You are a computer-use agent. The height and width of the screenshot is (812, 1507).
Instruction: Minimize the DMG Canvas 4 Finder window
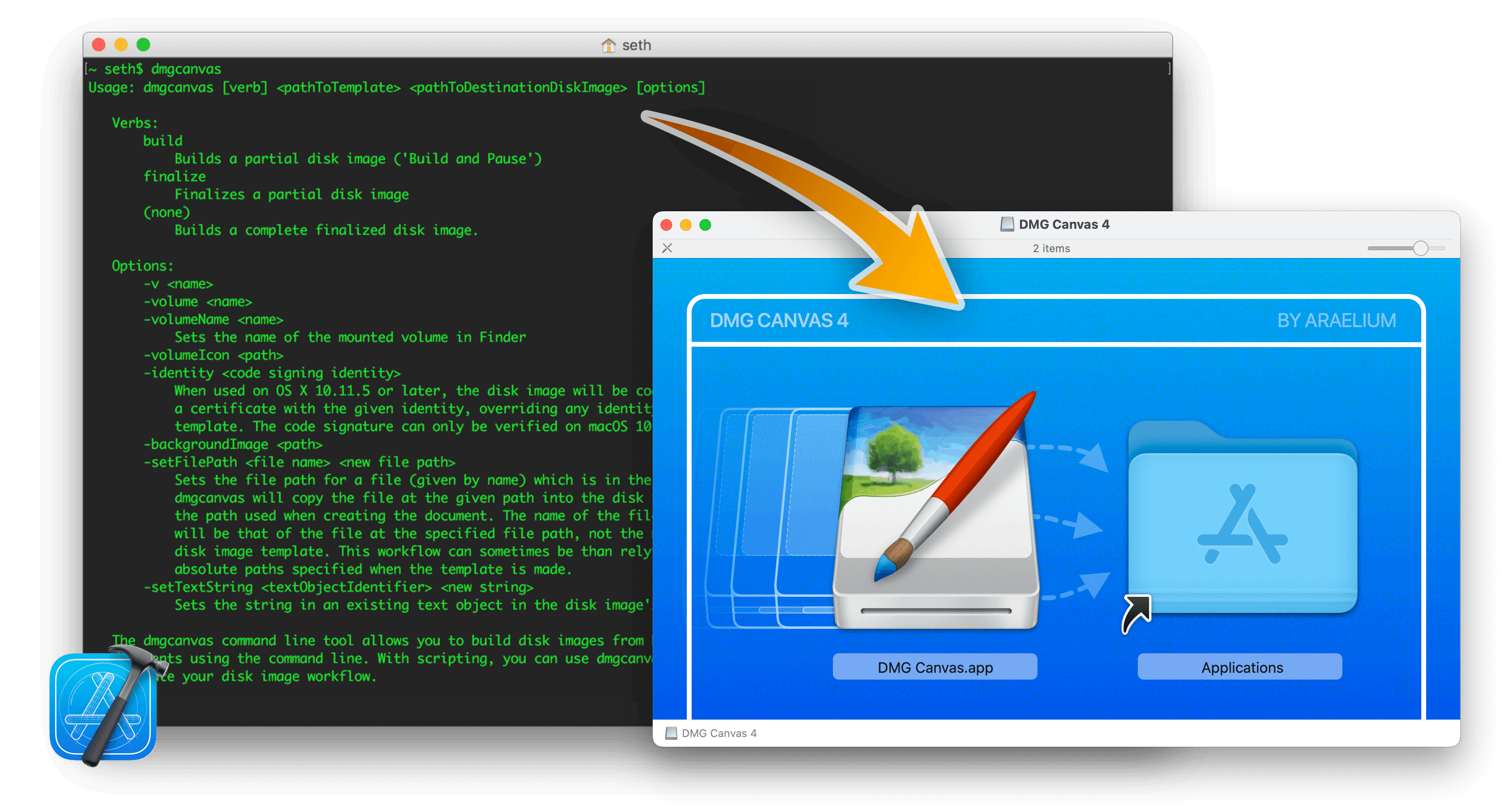point(686,224)
